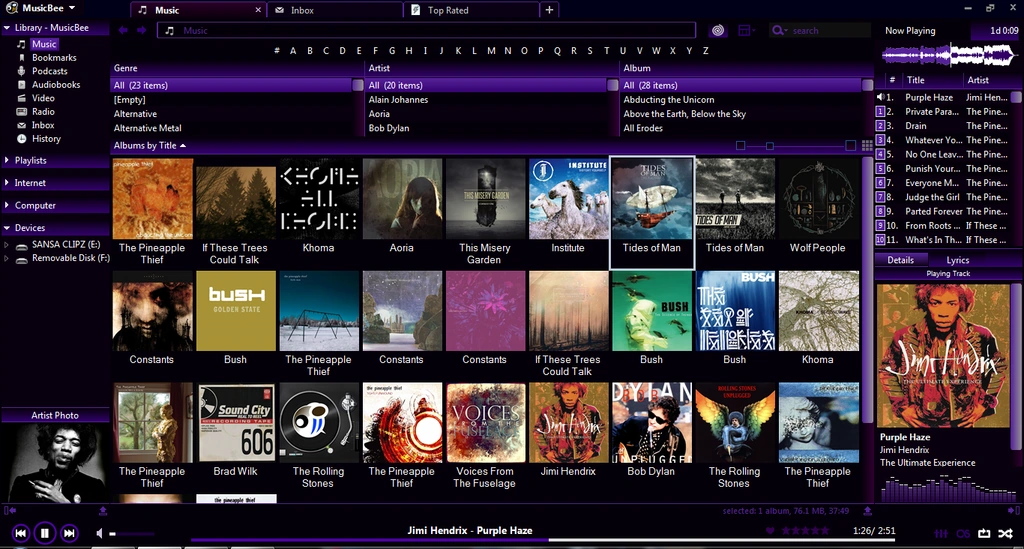Jump to letter P in the alphabet bar
The width and height of the screenshot is (1024, 549).
coord(541,51)
